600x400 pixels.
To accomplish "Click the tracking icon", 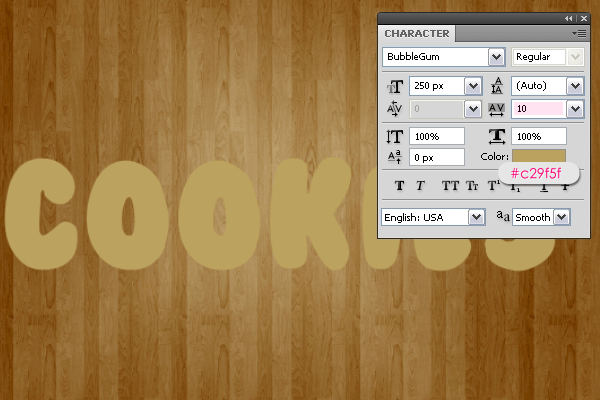I will point(497,109).
